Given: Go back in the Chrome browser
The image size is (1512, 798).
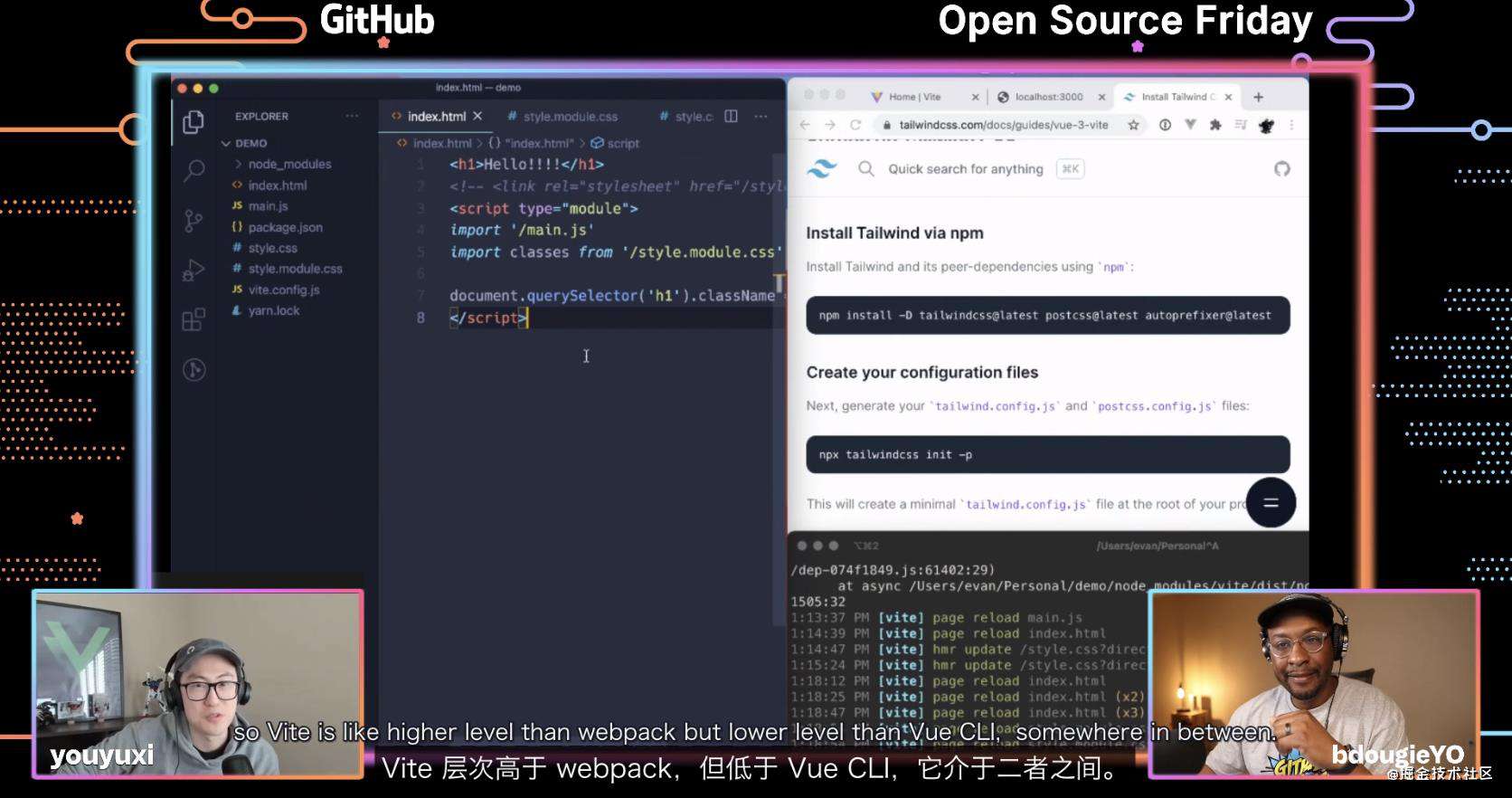Looking at the screenshot, I should click(x=804, y=125).
